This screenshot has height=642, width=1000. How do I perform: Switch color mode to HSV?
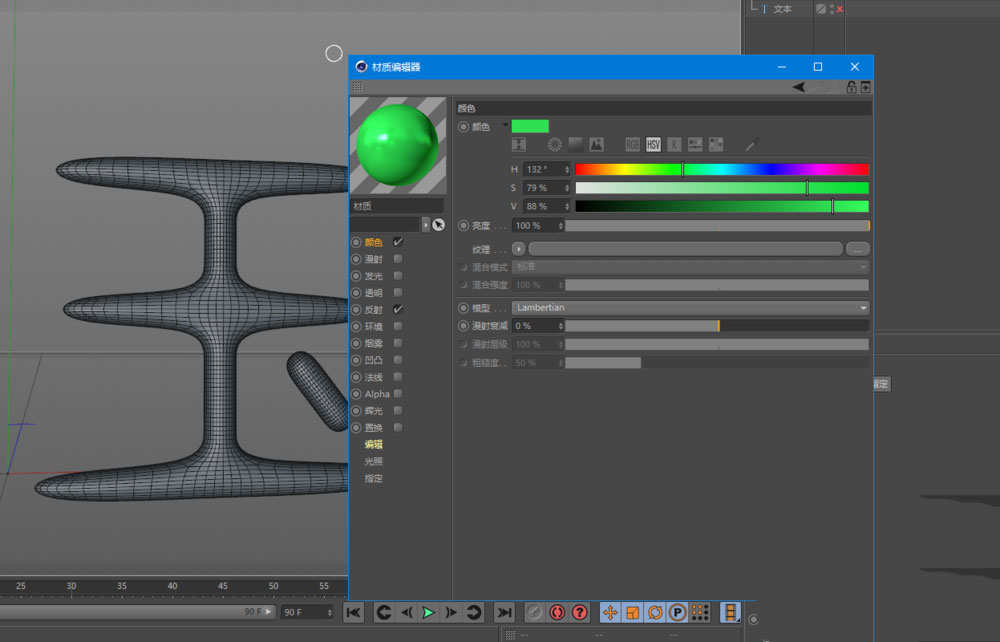click(653, 145)
